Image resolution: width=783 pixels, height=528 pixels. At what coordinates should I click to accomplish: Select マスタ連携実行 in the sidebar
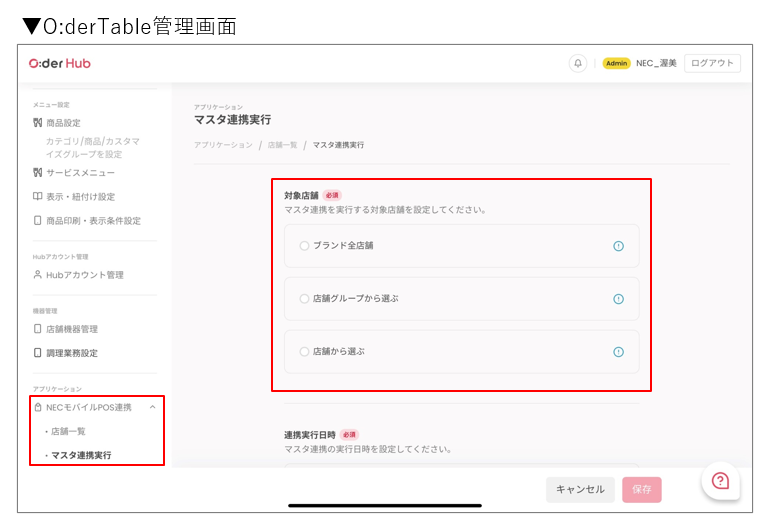click(81, 455)
